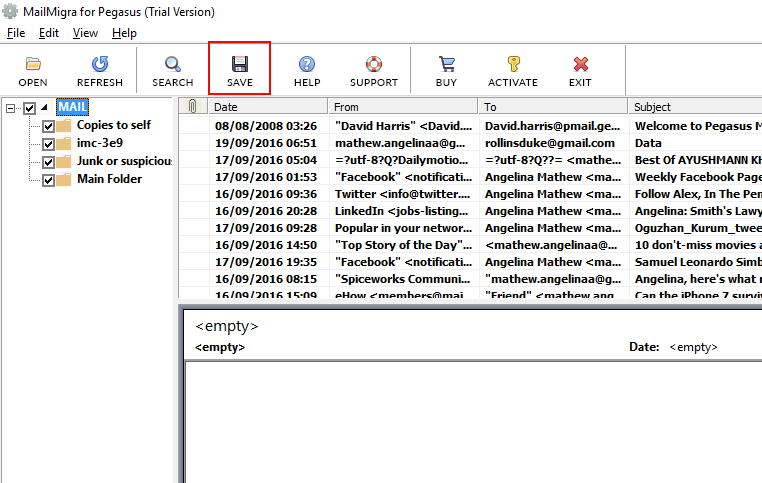Viewport: 762px width, 483px height.
Task: Select the Copies to self folder
Action: 114,125
